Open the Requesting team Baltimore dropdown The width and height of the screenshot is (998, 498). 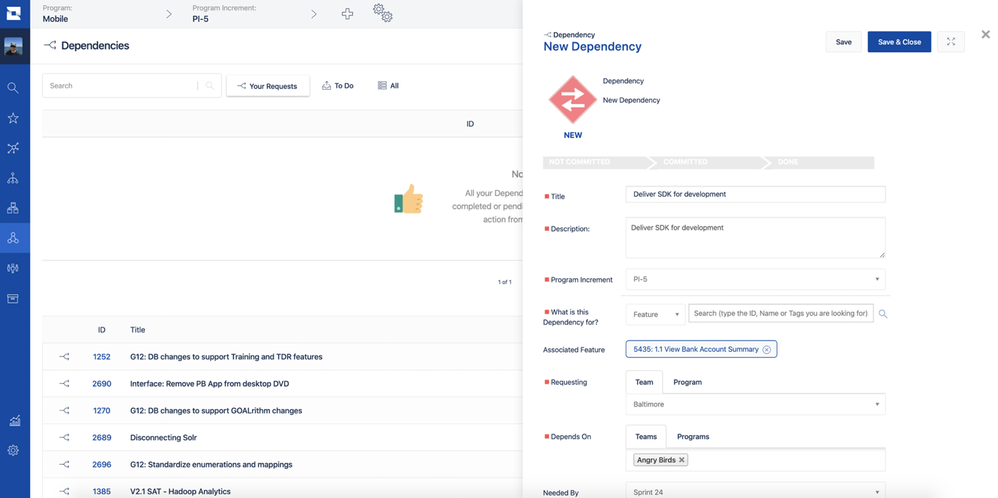756,404
